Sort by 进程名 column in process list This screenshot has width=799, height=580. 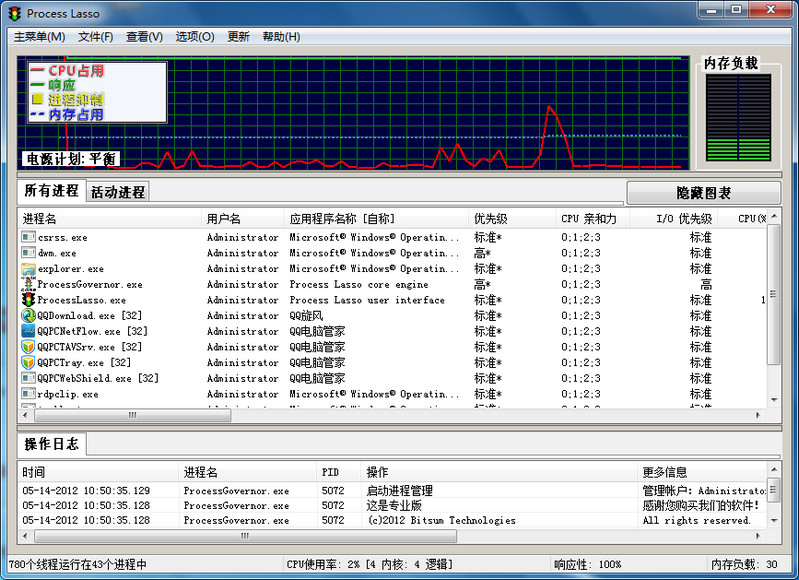[x=110, y=219]
